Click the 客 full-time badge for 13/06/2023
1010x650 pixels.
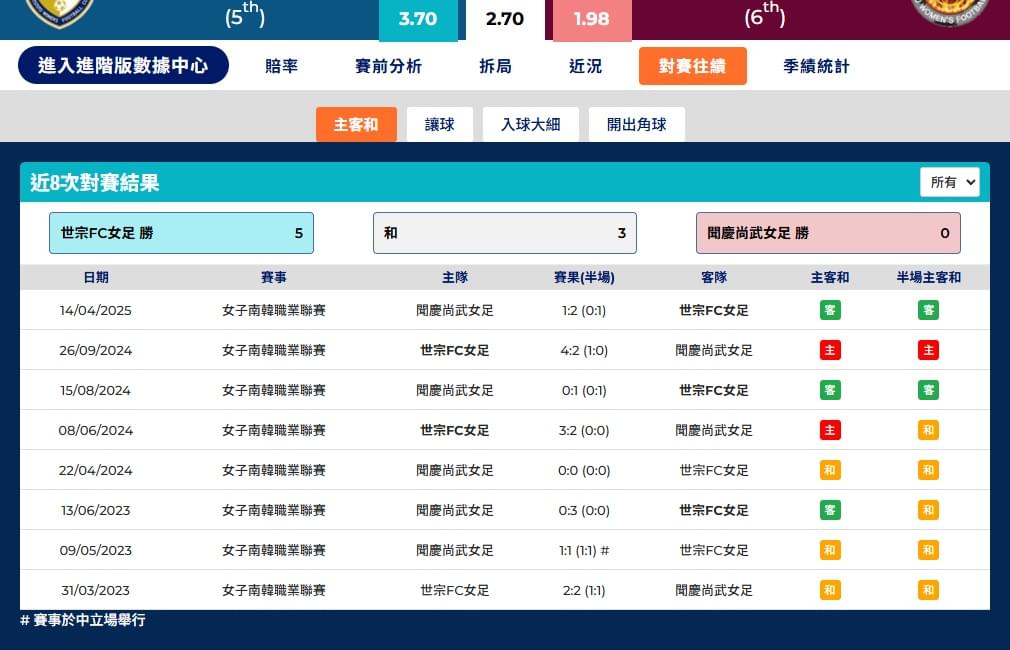(830, 510)
